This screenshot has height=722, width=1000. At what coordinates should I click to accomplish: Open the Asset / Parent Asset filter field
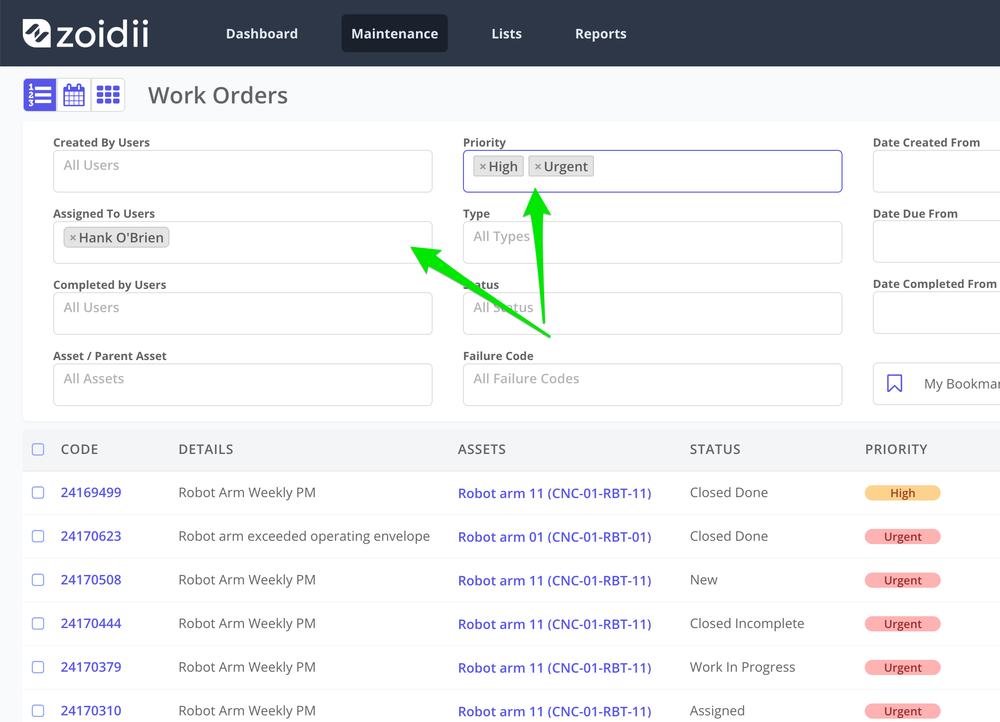pyautogui.click(x=242, y=385)
